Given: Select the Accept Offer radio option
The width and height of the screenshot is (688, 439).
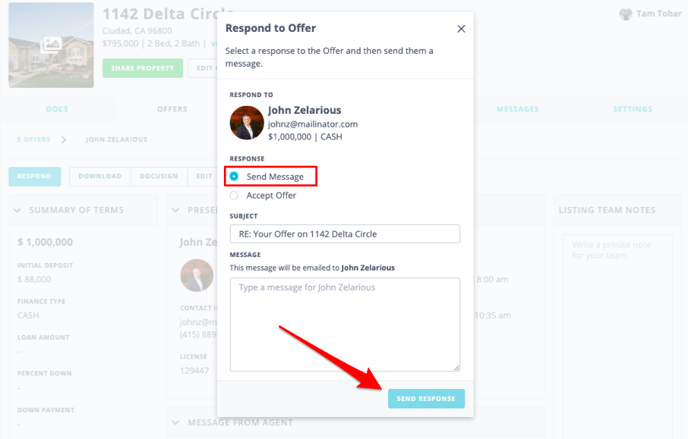Looking at the screenshot, I should [234, 196].
